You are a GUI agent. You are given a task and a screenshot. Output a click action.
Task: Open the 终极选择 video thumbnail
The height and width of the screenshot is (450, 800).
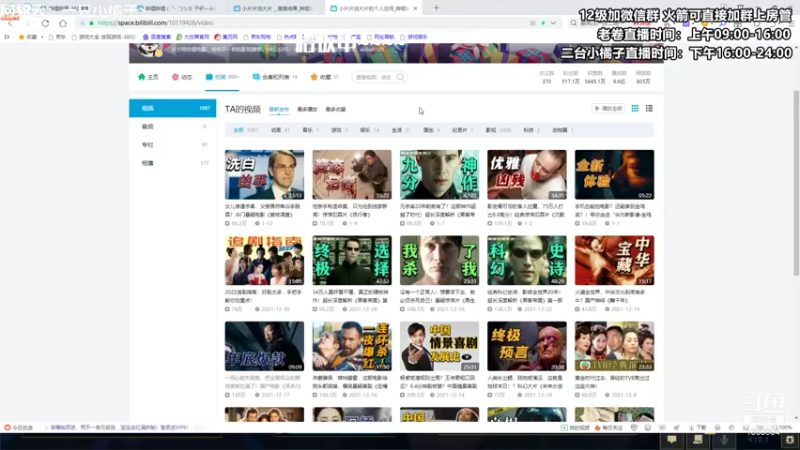352,260
